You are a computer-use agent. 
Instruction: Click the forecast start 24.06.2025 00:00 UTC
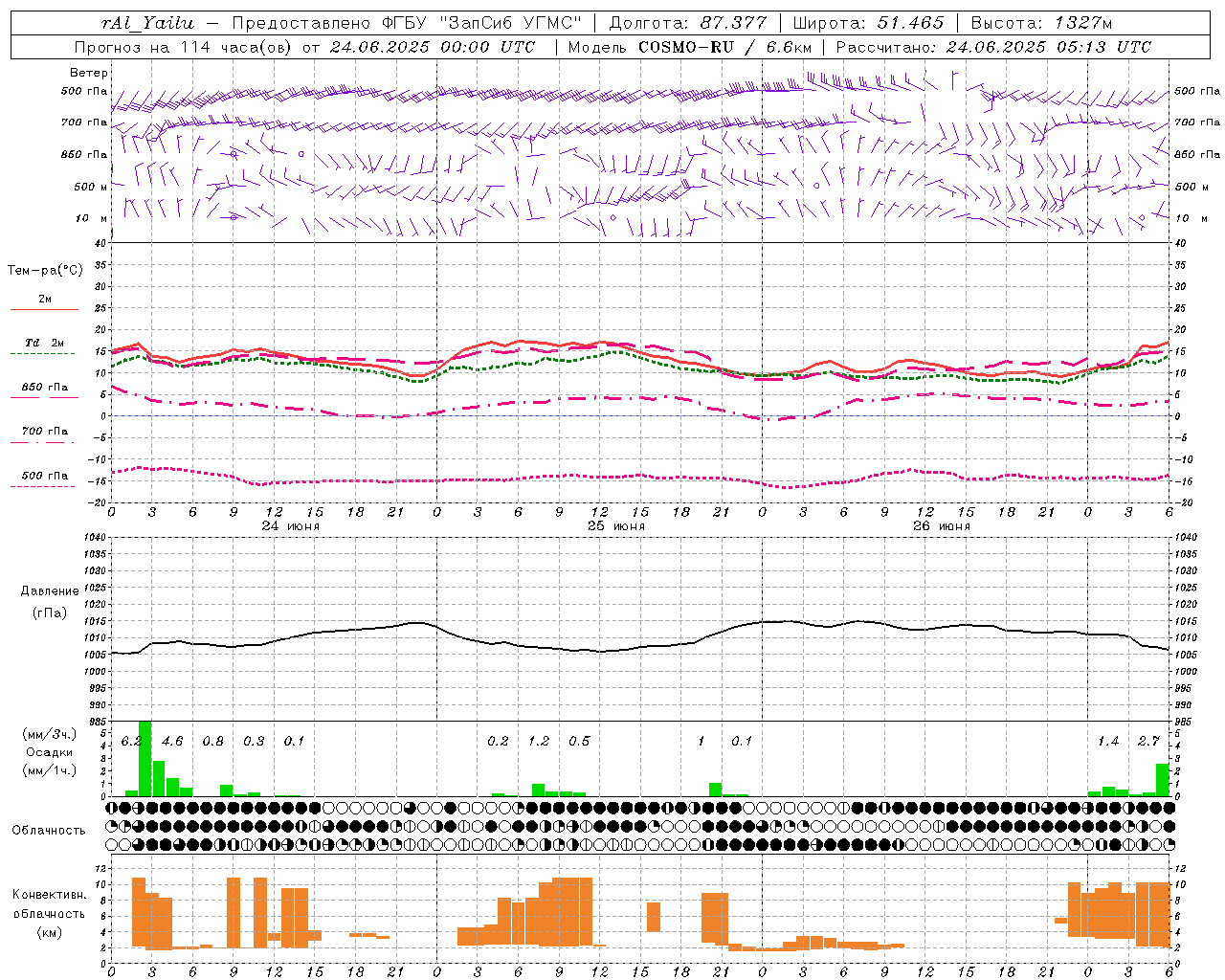pyautogui.click(x=433, y=47)
